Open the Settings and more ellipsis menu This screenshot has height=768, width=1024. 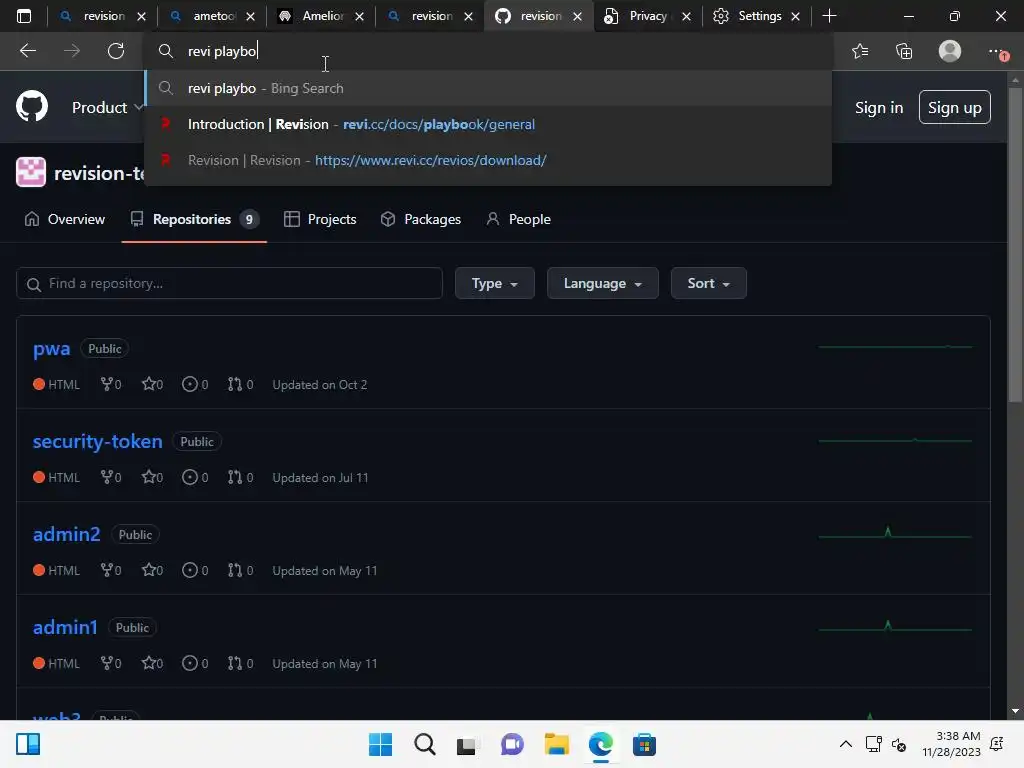click(997, 52)
